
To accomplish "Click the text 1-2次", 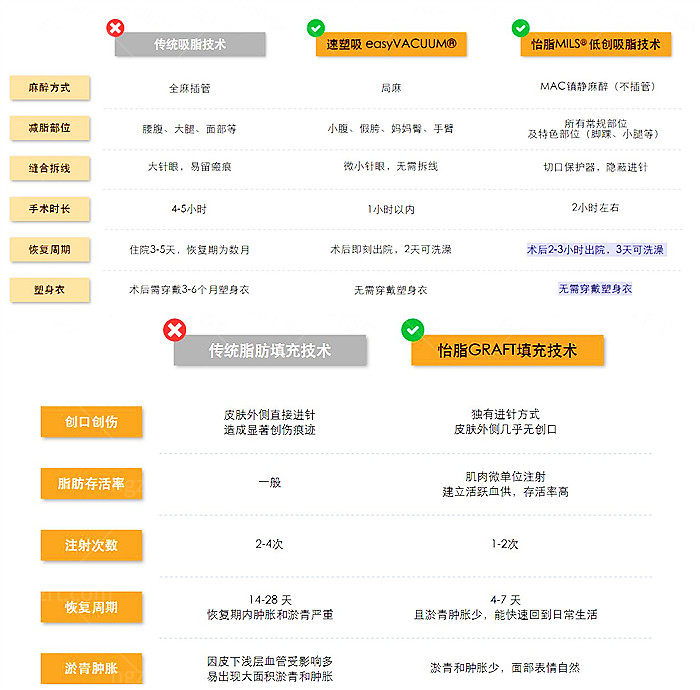I will coord(505,544).
